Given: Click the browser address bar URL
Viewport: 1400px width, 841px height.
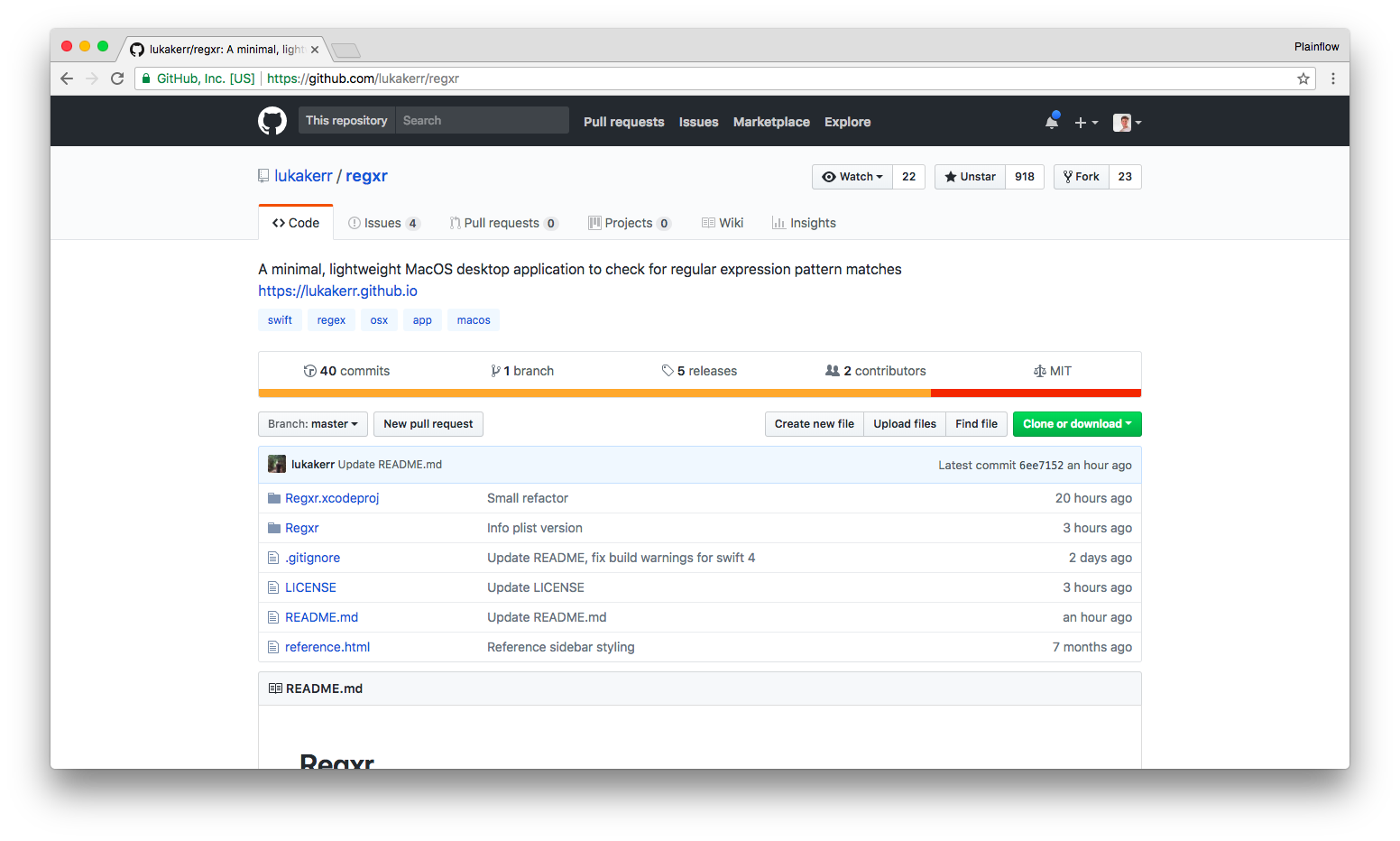Looking at the screenshot, I should [364, 79].
